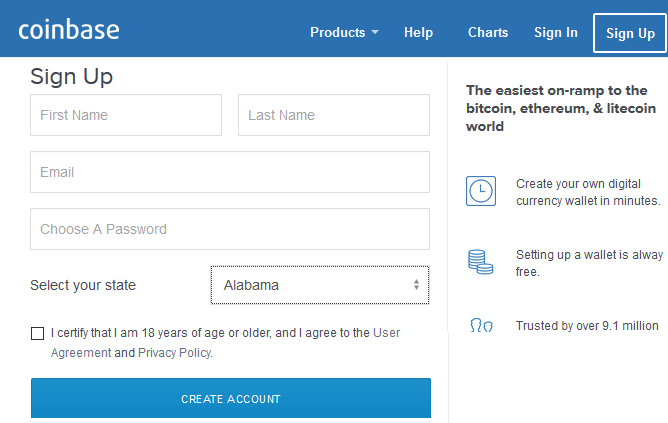Open the Sign In page
Image resolution: width=668 pixels, height=423 pixels.
click(556, 32)
